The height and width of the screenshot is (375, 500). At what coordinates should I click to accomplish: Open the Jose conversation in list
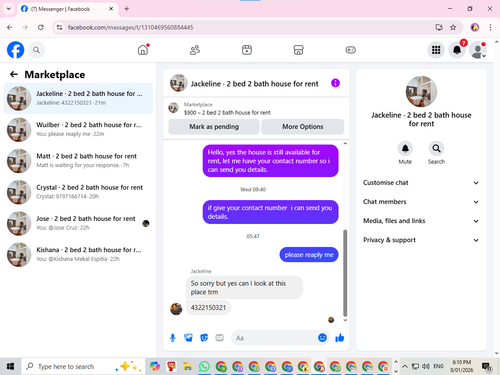[x=78, y=223]
